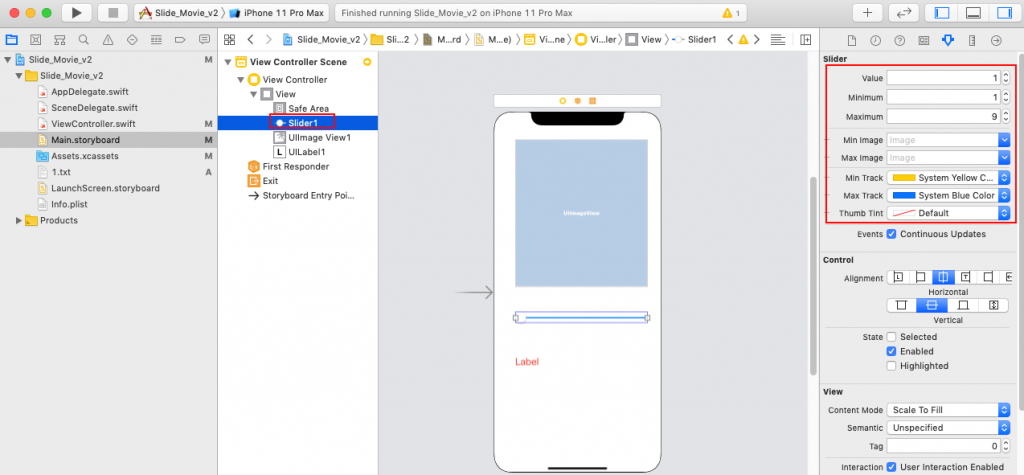Check the Highlighted state checkbox
This screenshot has width=1024, height=475.
pos(891,366)
